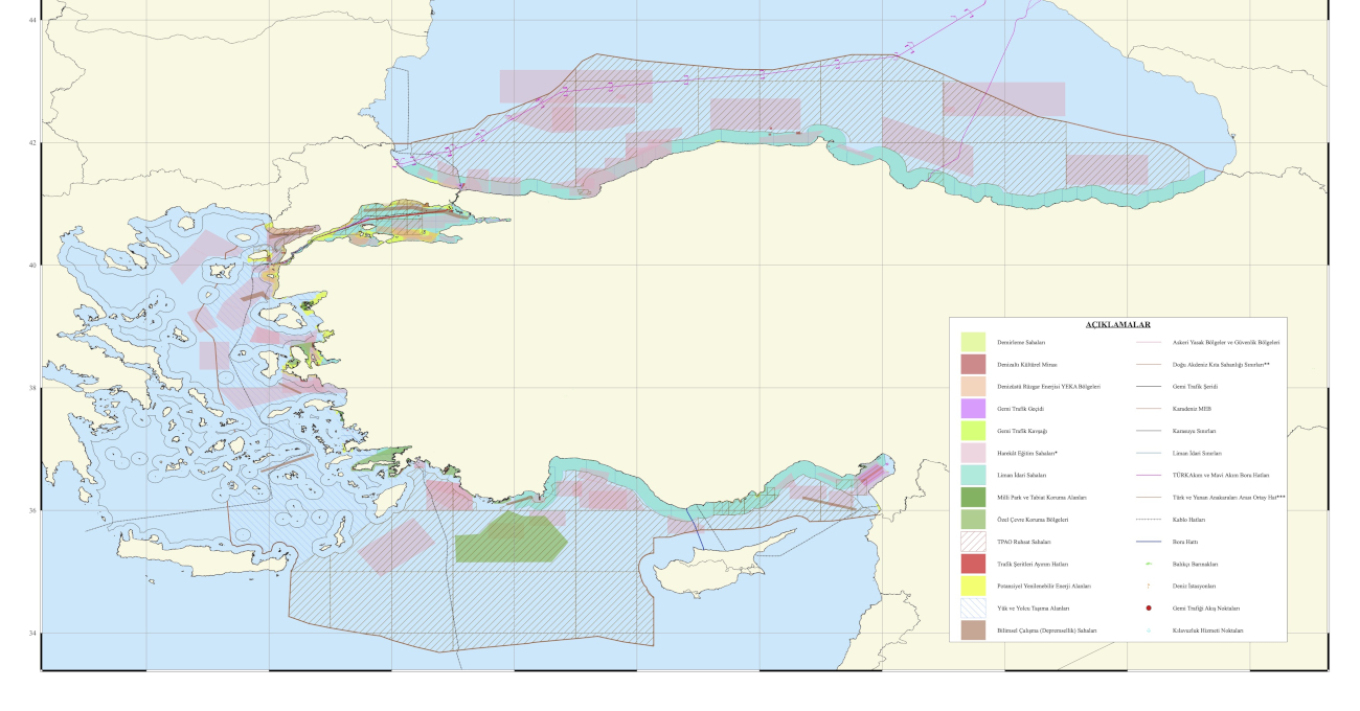Viewport: 1360px width, 711px height.
Task: Click the Hareket Eğitim Sahaları legend label
Action: tap(1028, 453)
